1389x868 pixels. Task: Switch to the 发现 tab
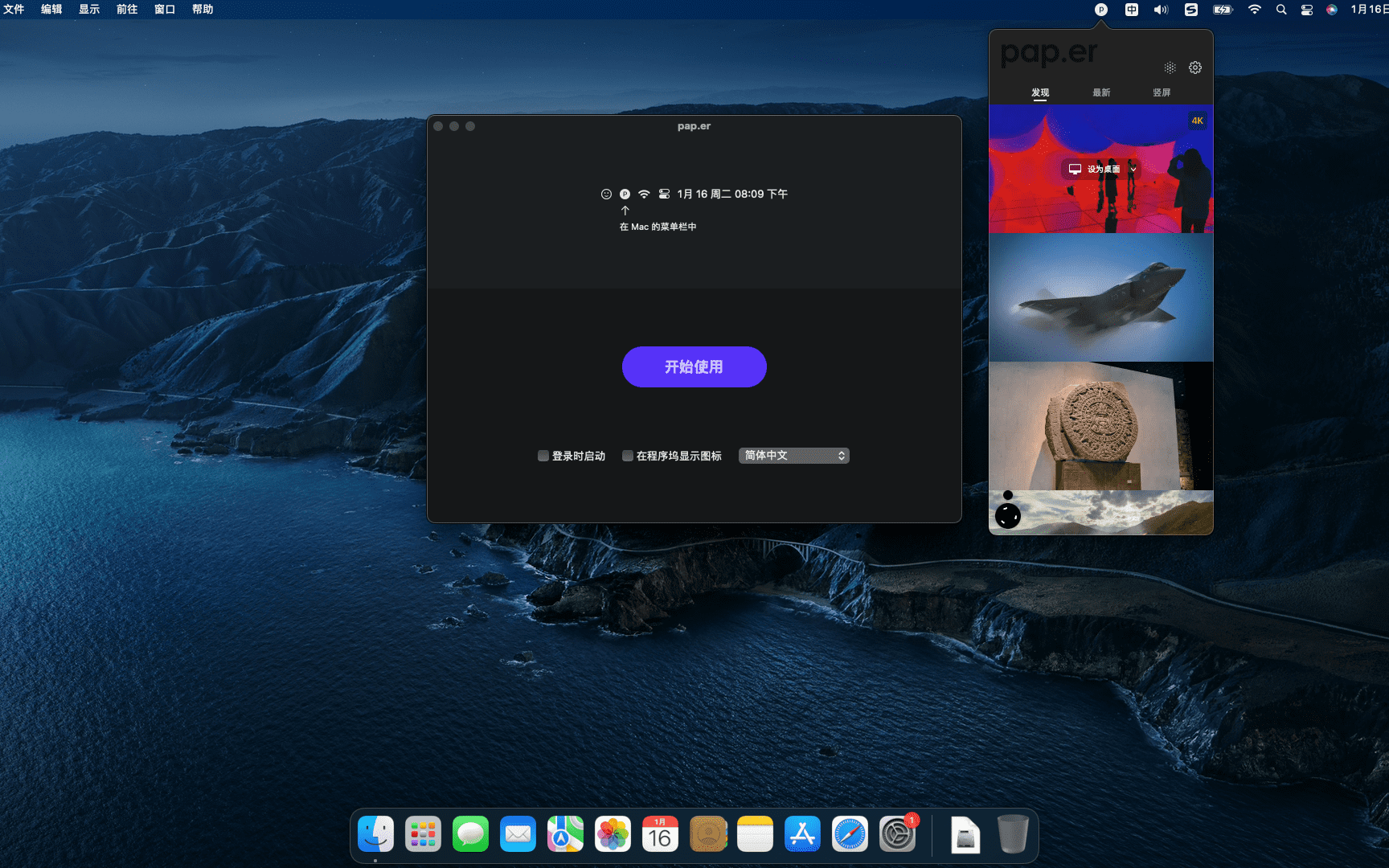pos(1040,92)
